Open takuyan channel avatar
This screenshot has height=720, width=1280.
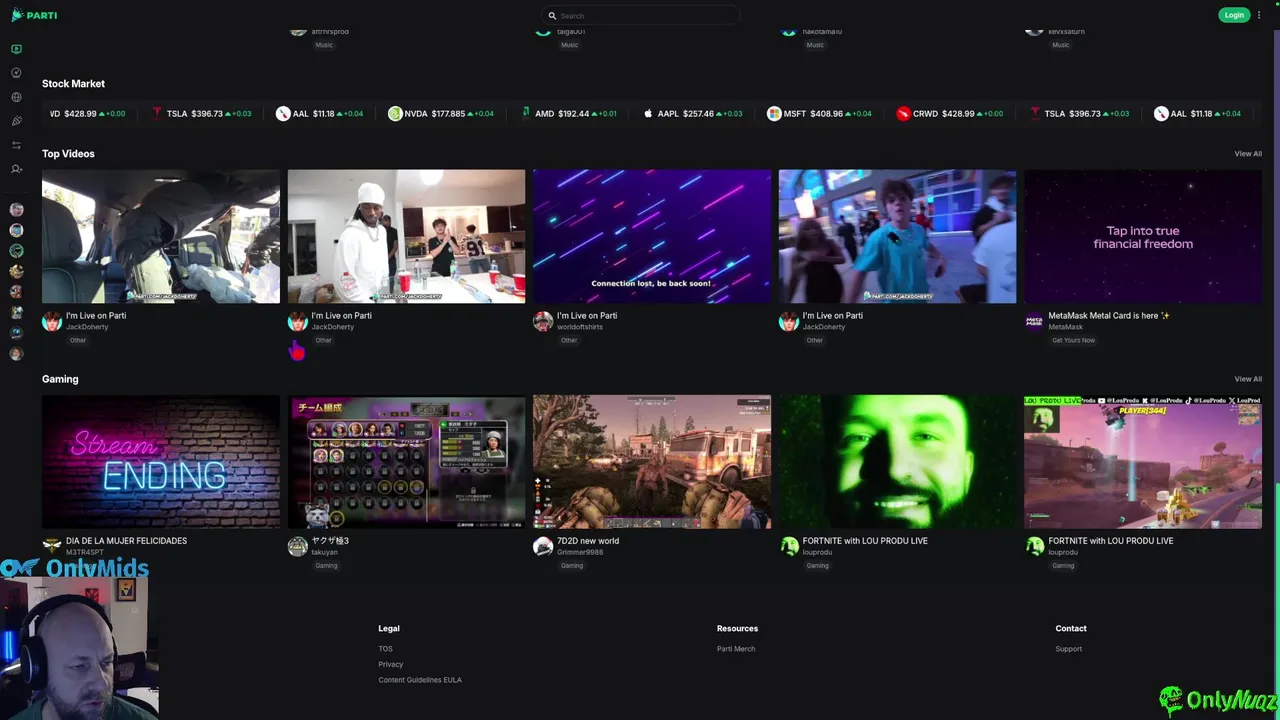[297, 546]
